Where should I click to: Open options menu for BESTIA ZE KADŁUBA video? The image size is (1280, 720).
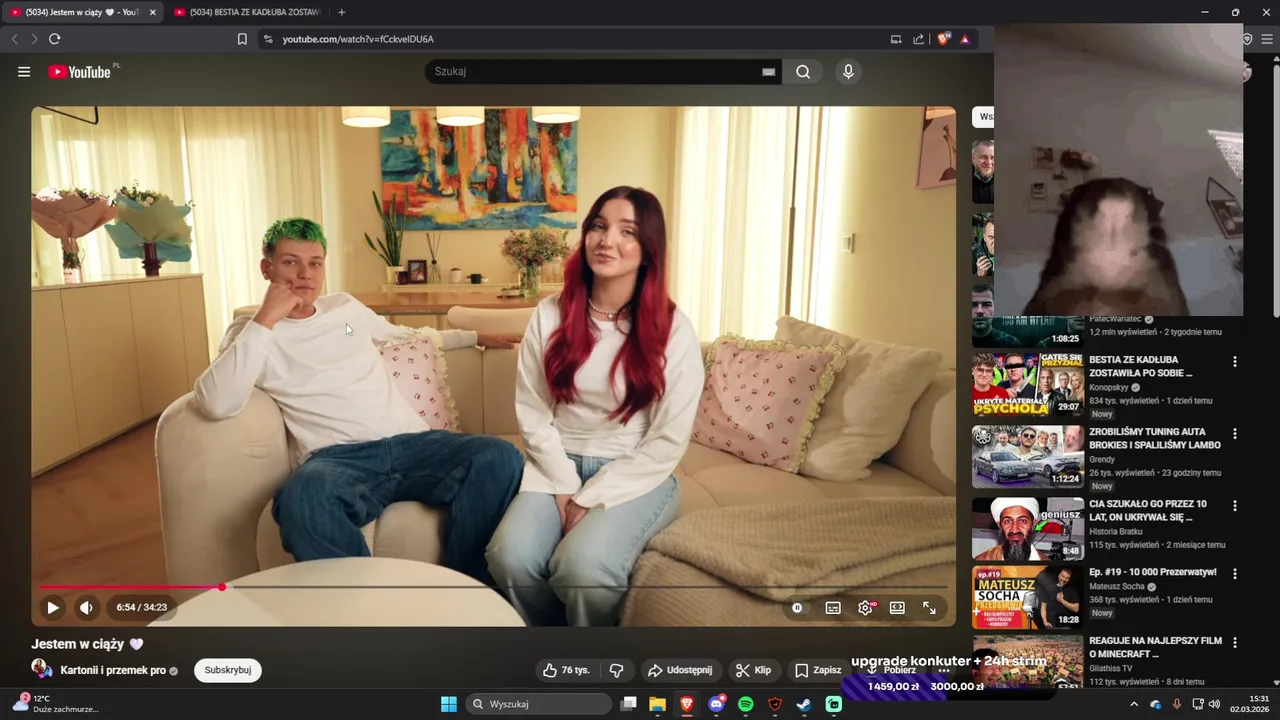[1235, 362]
